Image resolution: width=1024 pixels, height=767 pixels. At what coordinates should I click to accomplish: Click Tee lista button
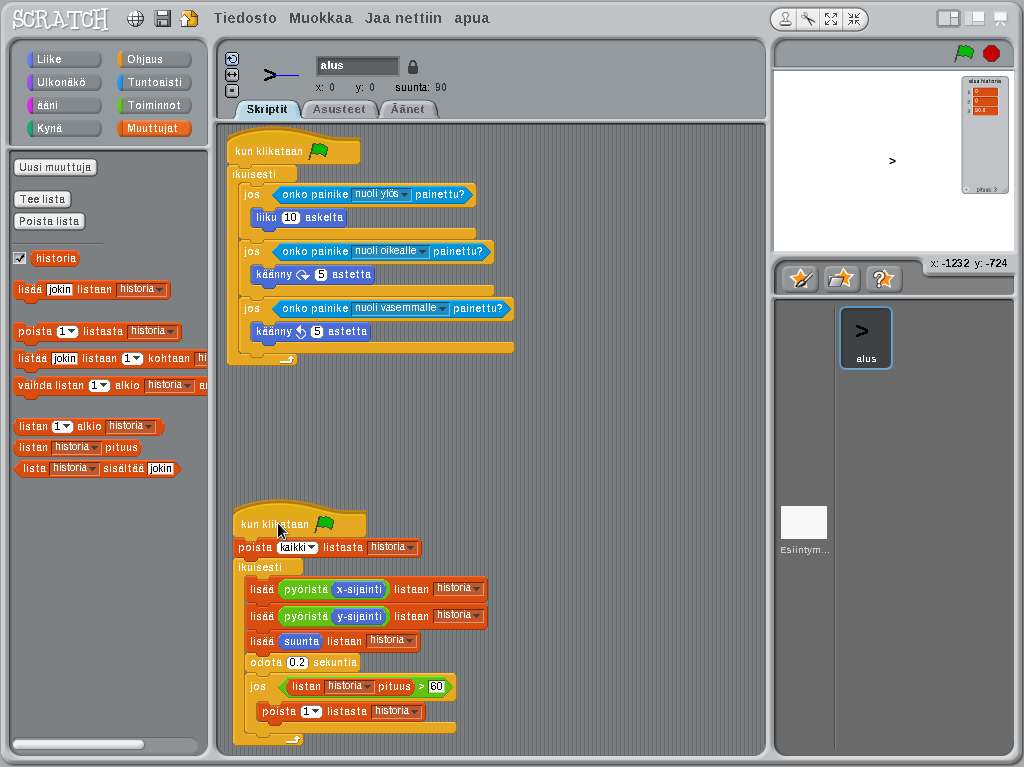[42, 199]
